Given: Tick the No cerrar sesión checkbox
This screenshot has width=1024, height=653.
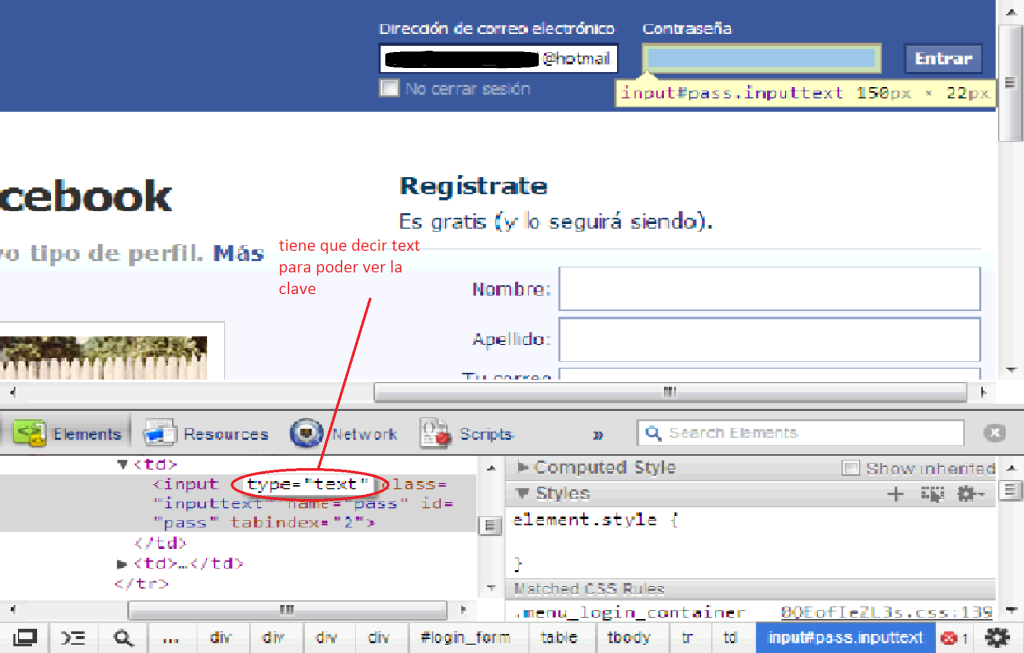Looking at the screenshot, I should [x=389, y=88].
